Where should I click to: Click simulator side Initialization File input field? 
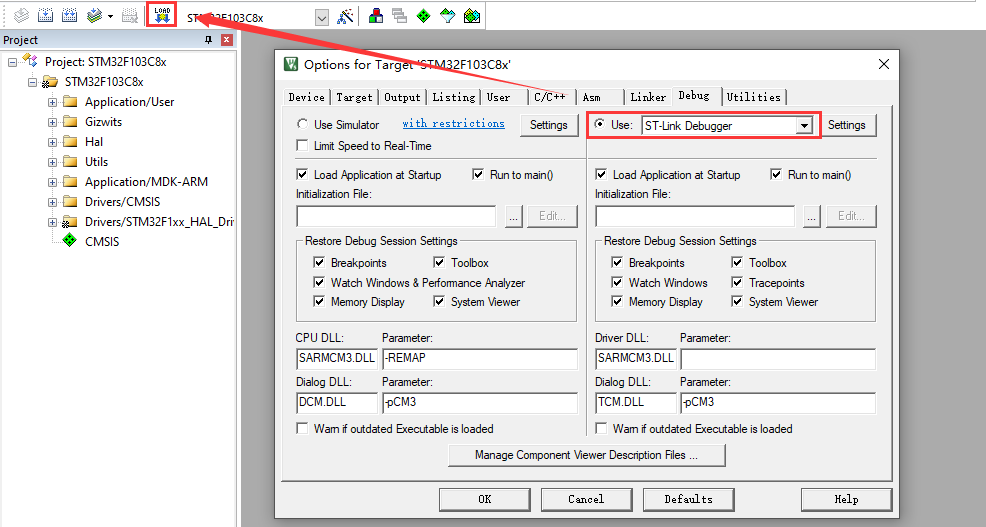point(396,216)
